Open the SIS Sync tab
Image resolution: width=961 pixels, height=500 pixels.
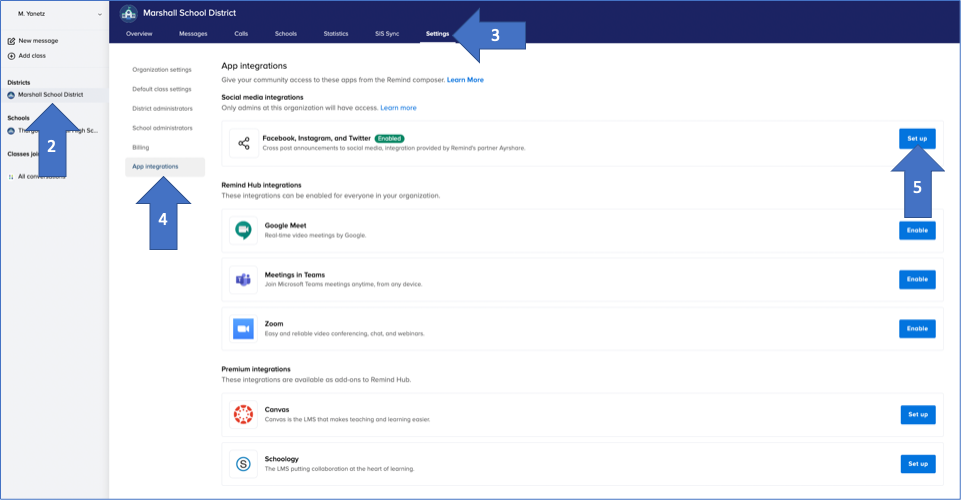[x=386, y=34]
